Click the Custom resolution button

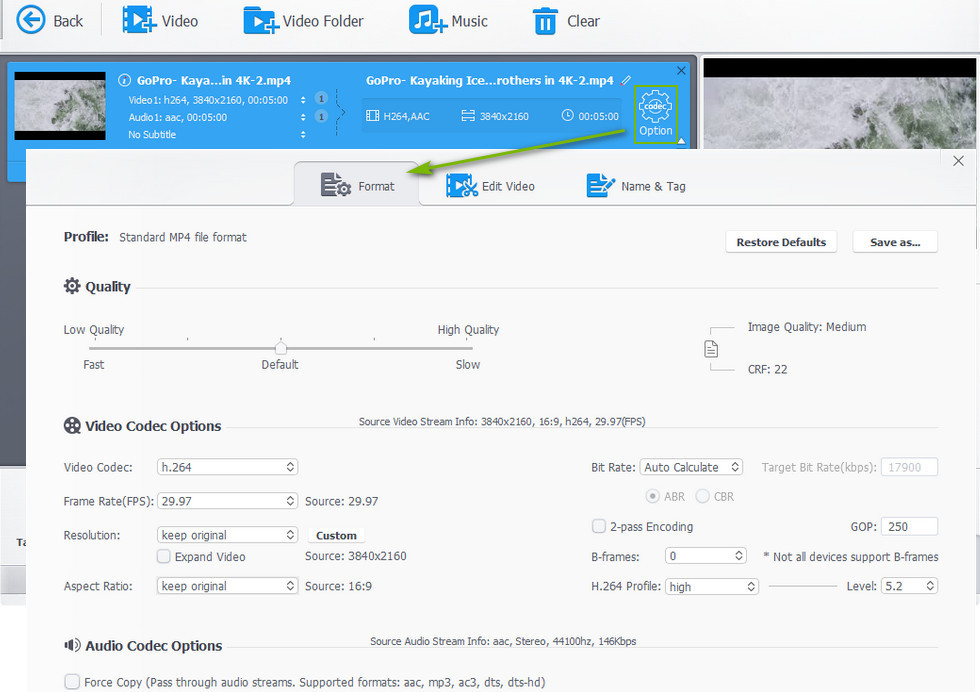point(336,535)
